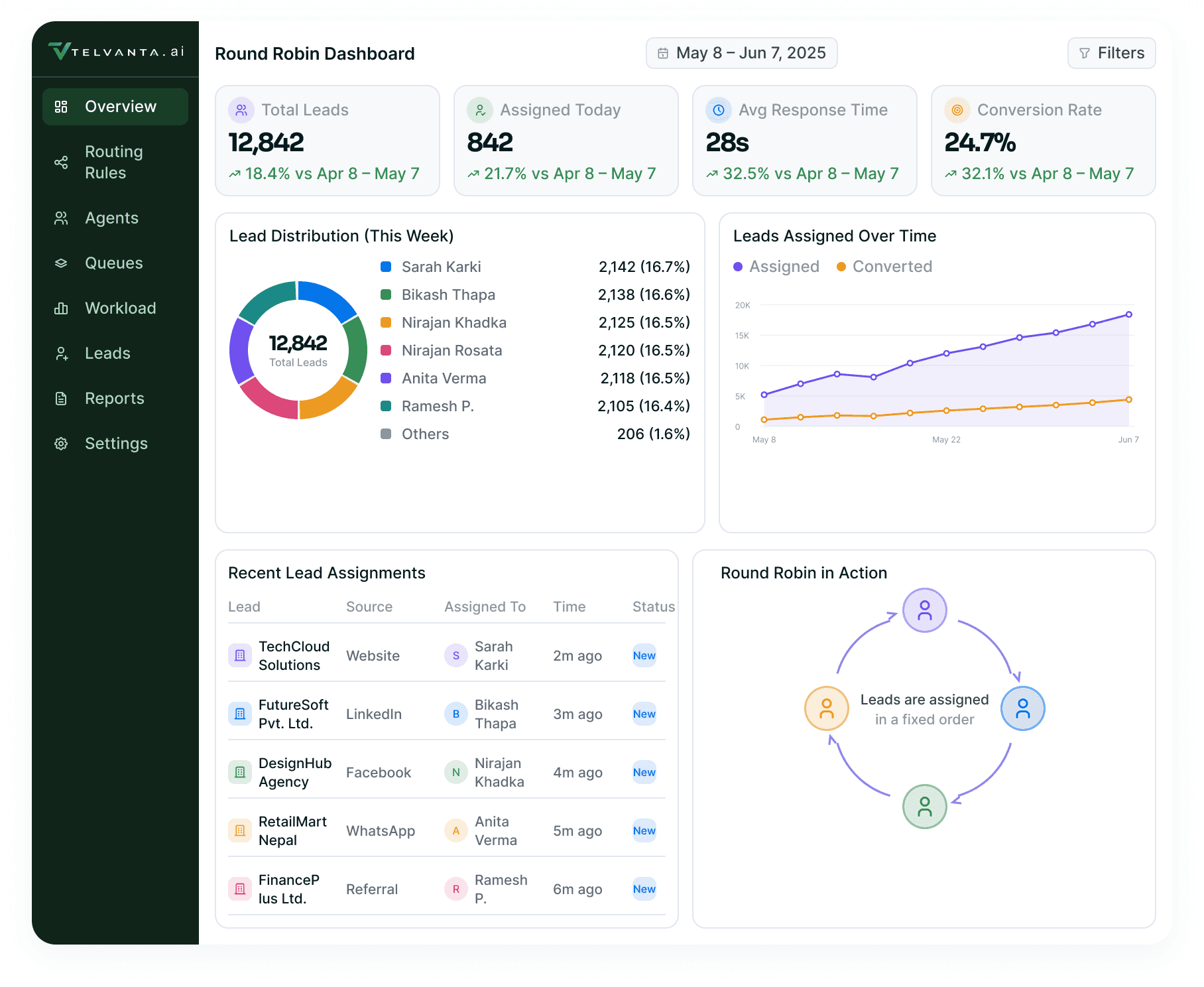Click the Reports document icon
This screenshot has height=987, width=1204.
point(61,399)
